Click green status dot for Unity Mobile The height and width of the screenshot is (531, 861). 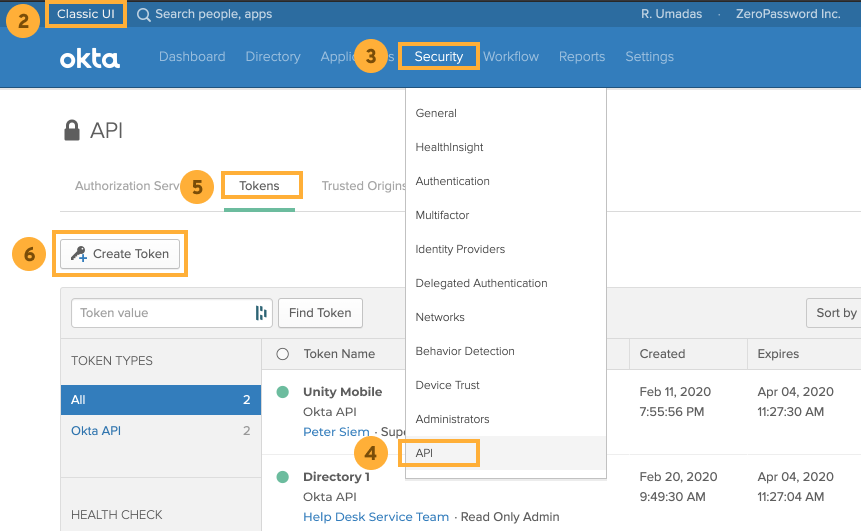click(x=283, y=392)
